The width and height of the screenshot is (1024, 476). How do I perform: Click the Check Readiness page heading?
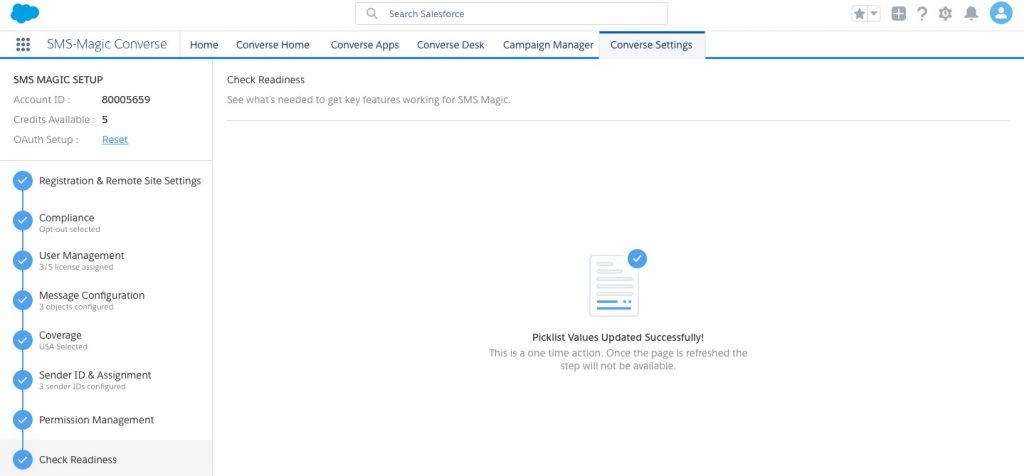click(x=266, y=80)
